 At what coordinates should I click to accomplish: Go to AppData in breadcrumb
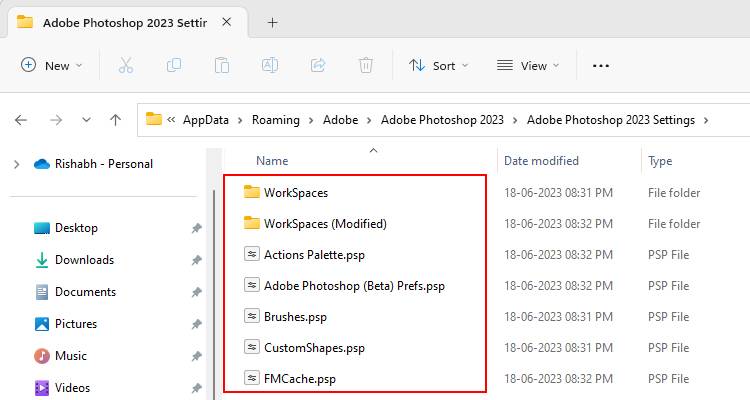(206, 120)
